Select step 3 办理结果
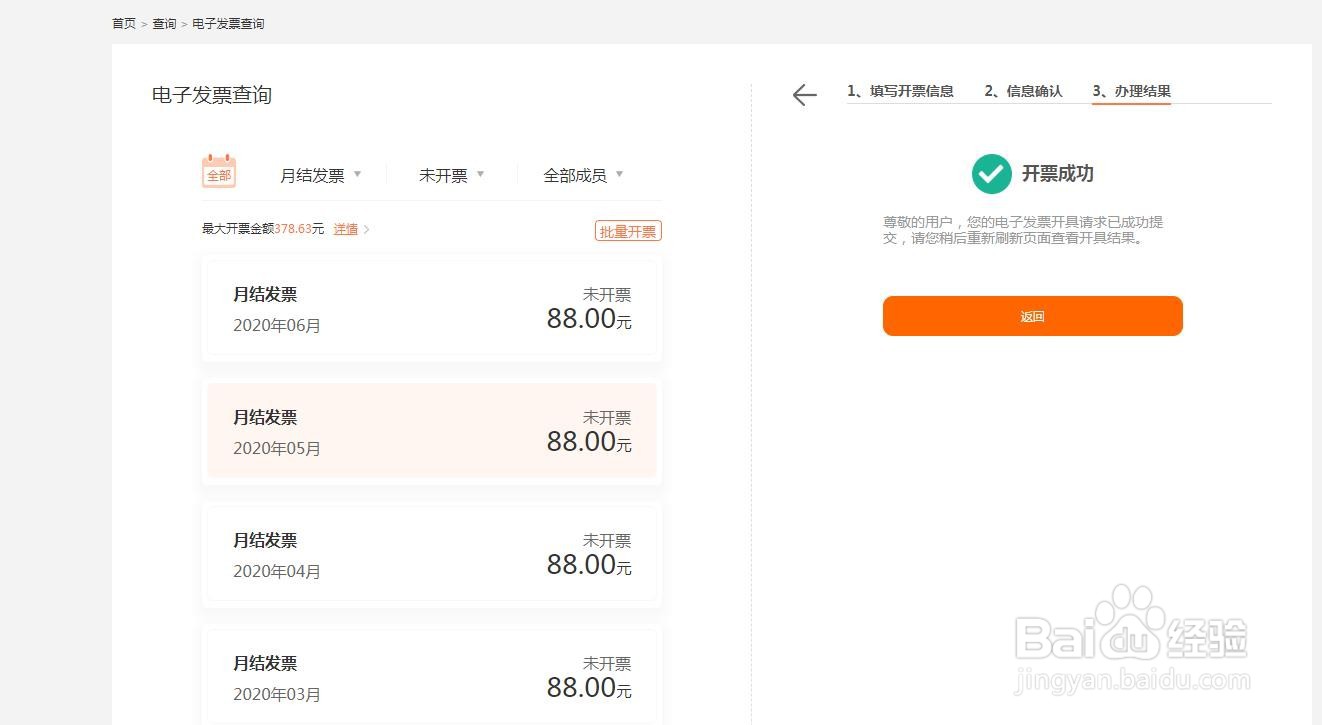Viewport: 1322px width, 725px height. [x=1130, y=90]
